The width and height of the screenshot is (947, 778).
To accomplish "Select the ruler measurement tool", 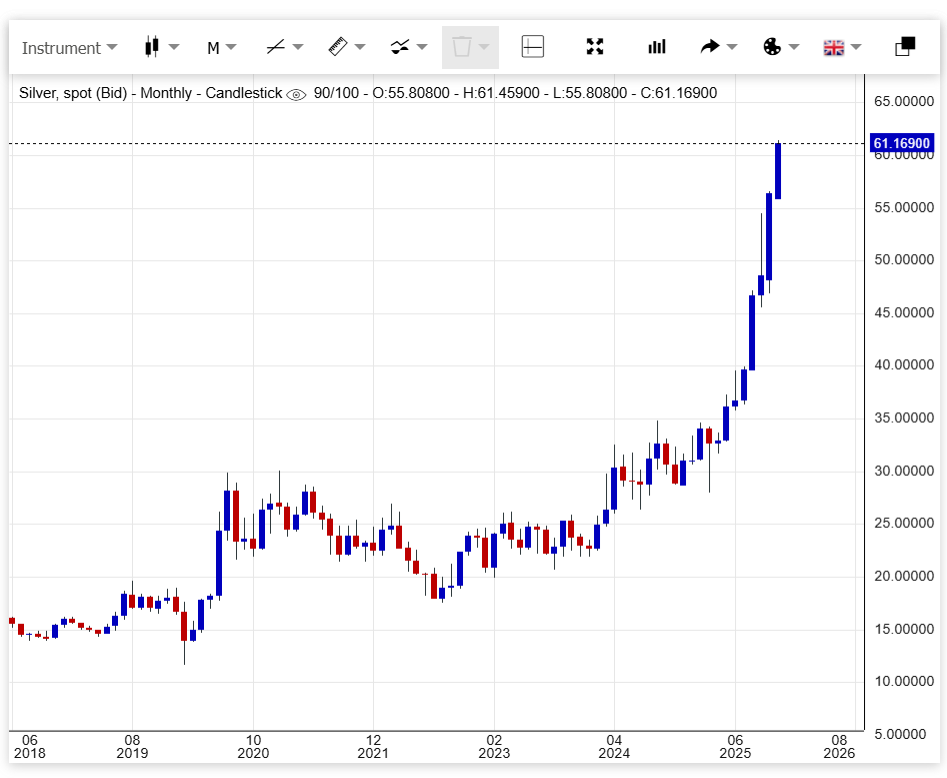I will pos(337,47).
